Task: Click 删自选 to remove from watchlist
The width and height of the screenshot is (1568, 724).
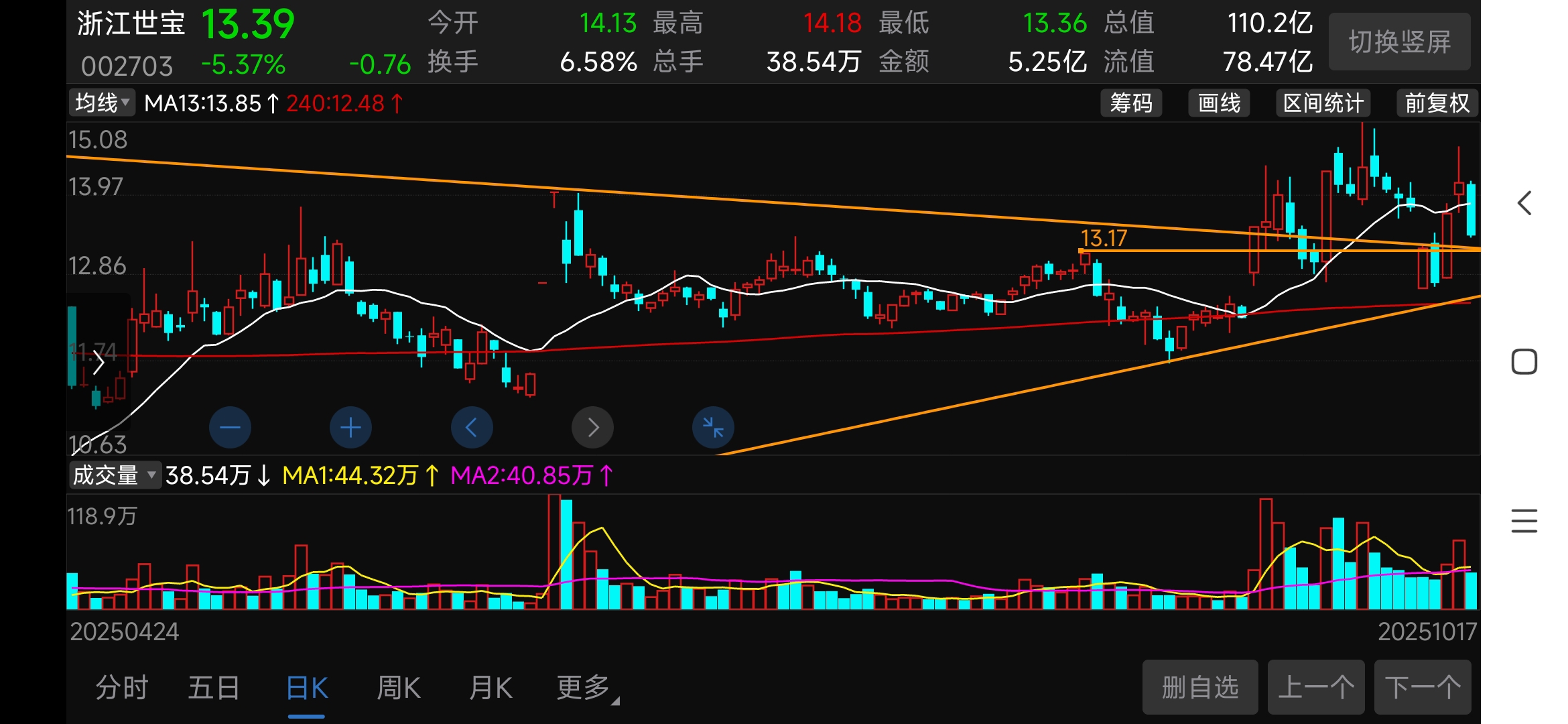Action: pyautogui.click(x=1199, y=688)
